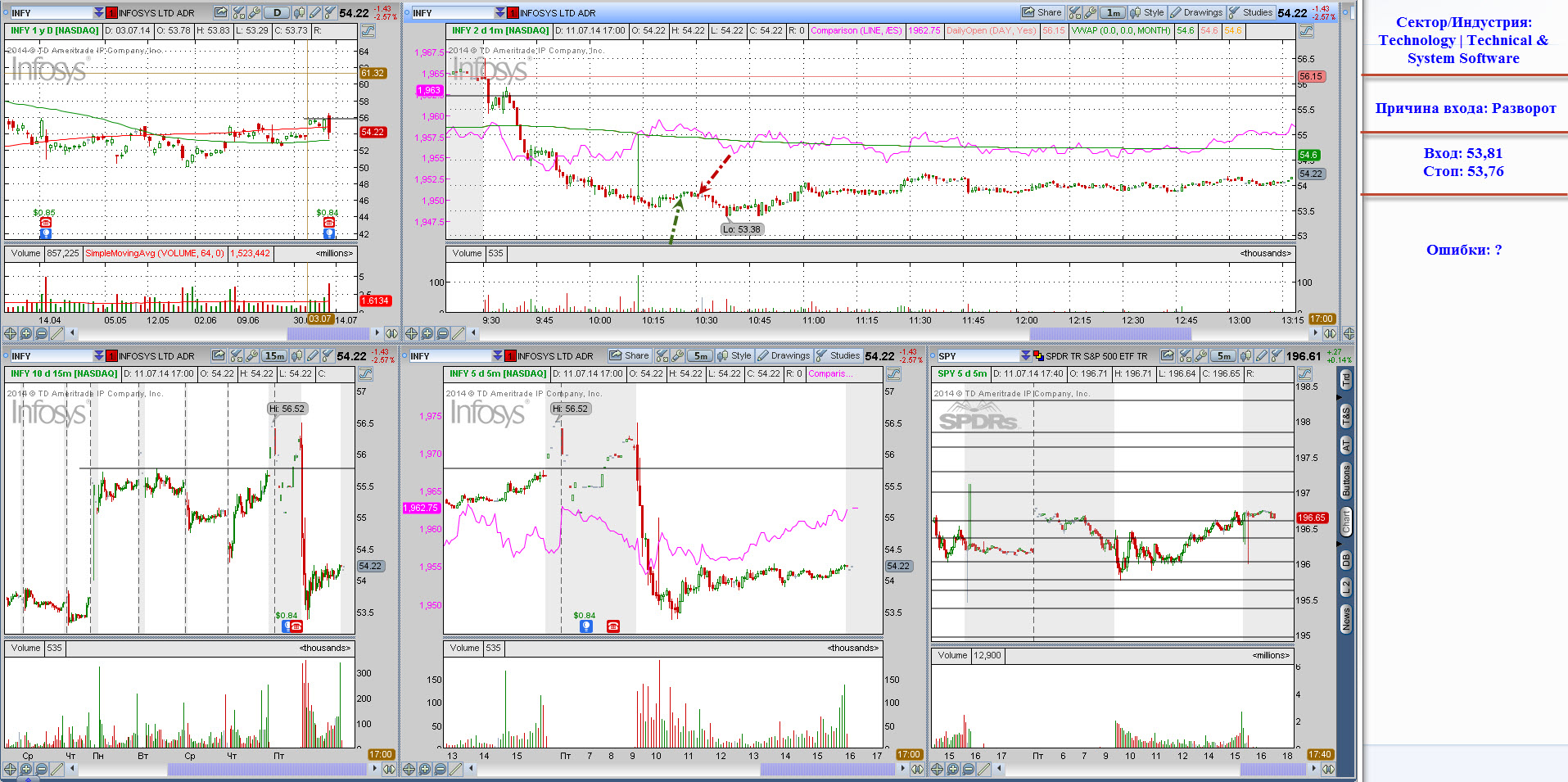Open share icon on INFY daily chart
The height and width of the screenshot is (782, 1568).
click(221, 12)
